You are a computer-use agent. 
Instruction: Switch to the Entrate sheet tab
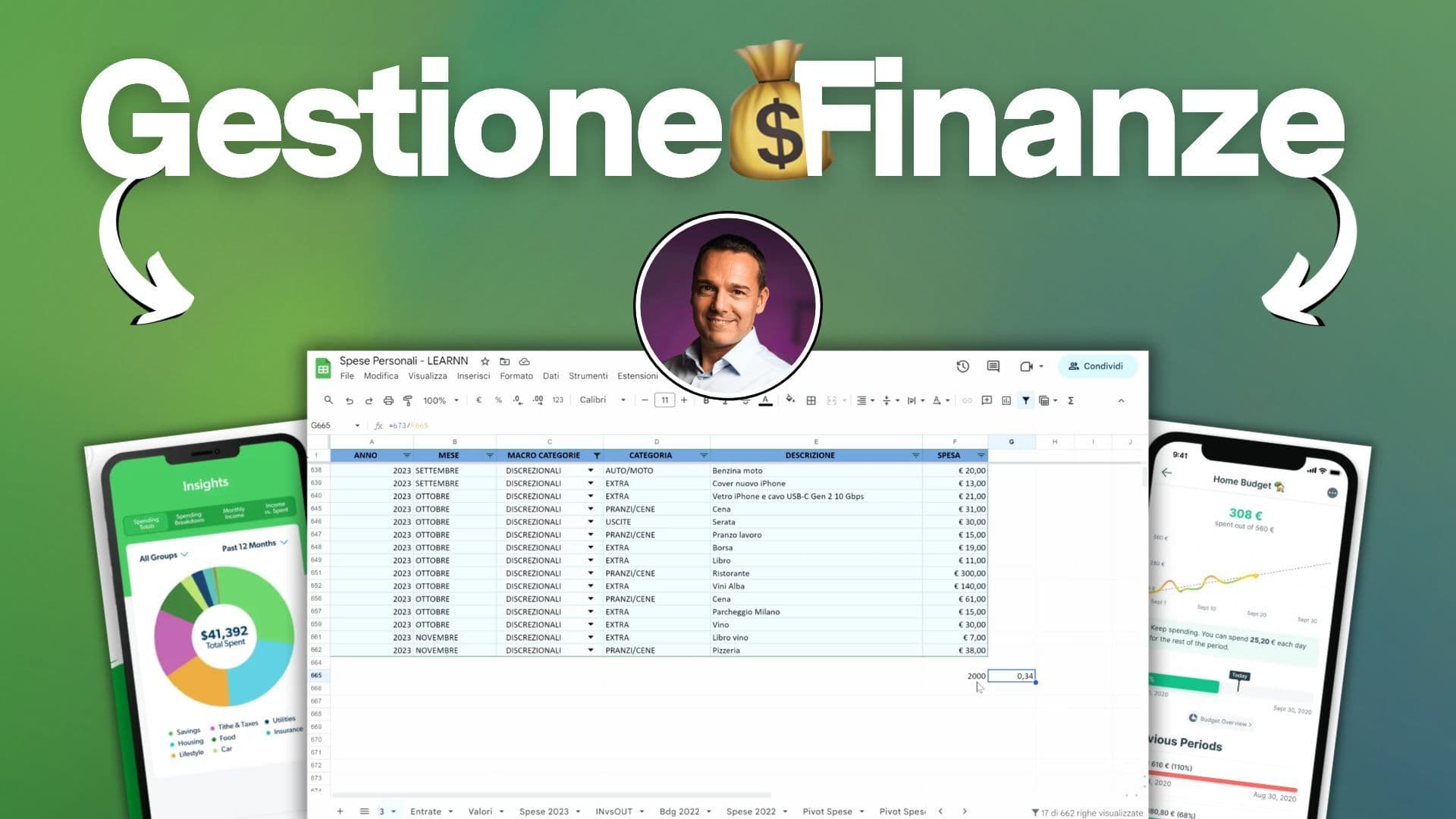425,811
